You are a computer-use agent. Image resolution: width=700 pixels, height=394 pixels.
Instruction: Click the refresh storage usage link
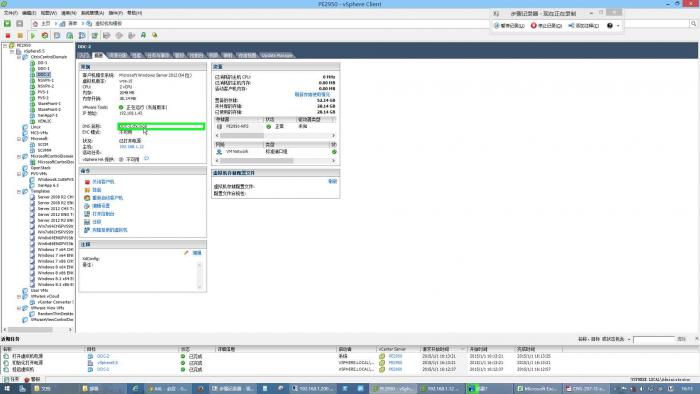312,95
